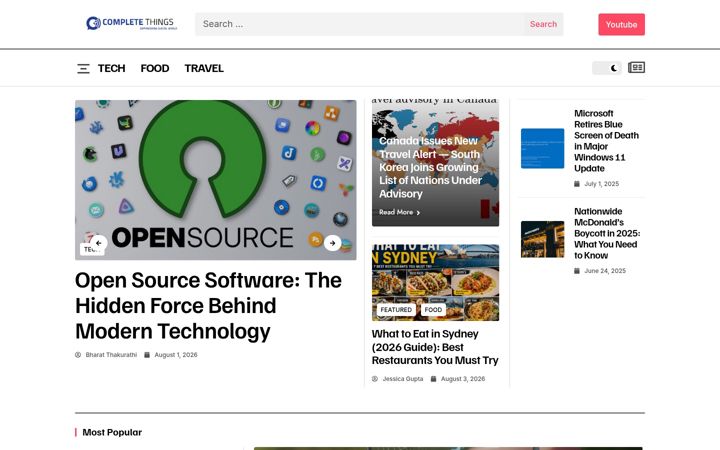
Task: Click the Sydney food thumbnail image
Action: point(435,282)
